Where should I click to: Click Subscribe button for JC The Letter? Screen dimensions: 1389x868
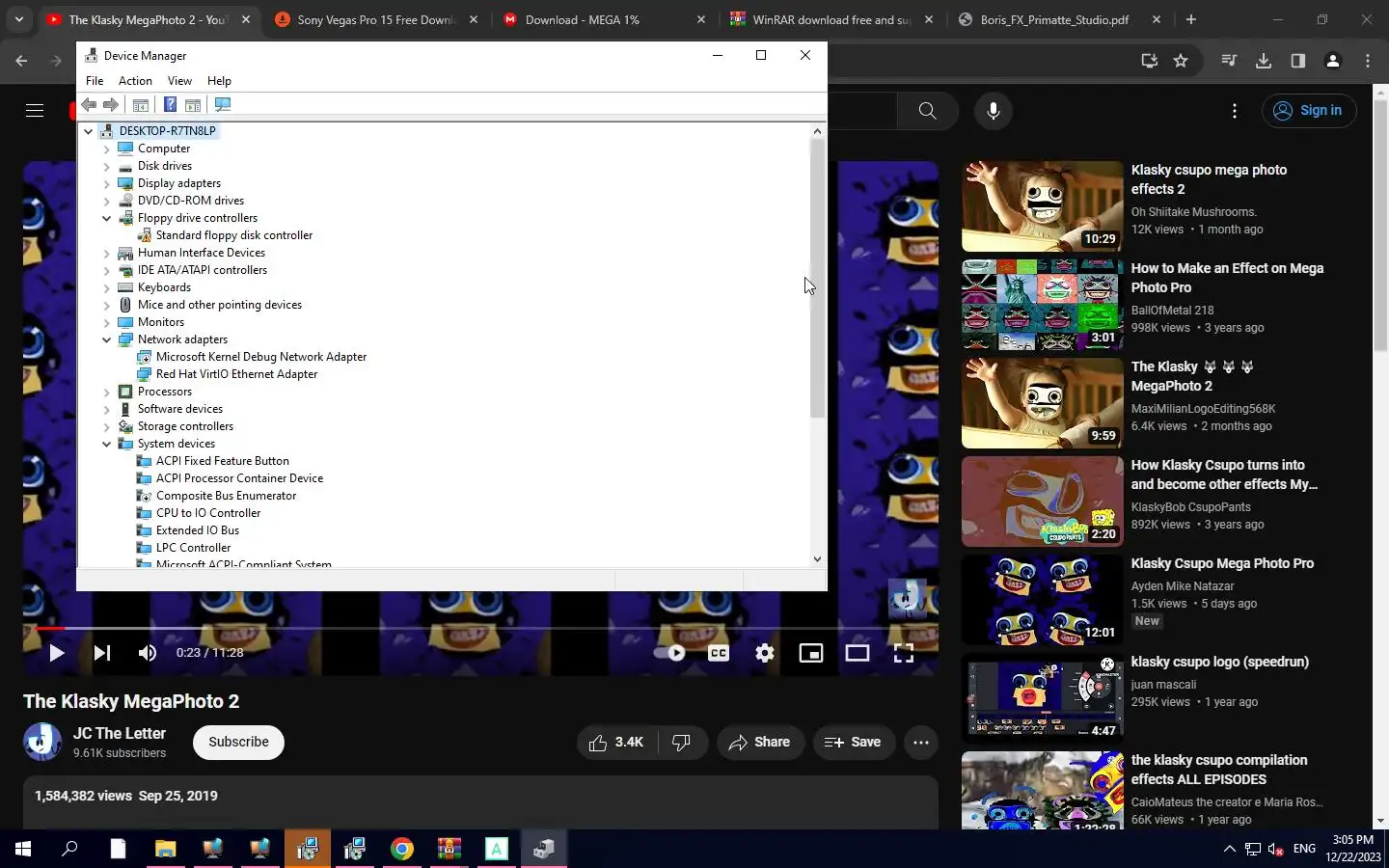tap(238, 742)
